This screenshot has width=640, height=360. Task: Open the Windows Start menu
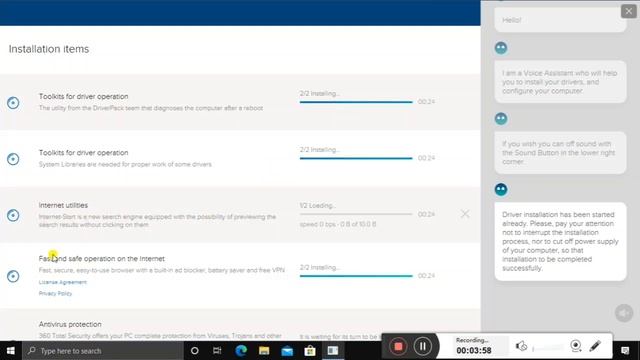coord(11,351)
